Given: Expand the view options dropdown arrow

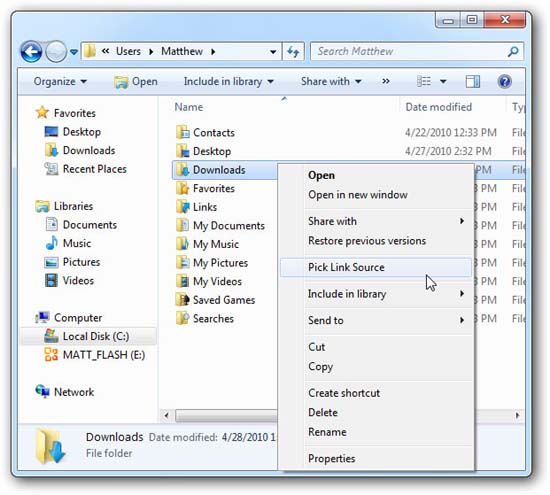Looking at the screenshot, I should (x=443, y=82).
